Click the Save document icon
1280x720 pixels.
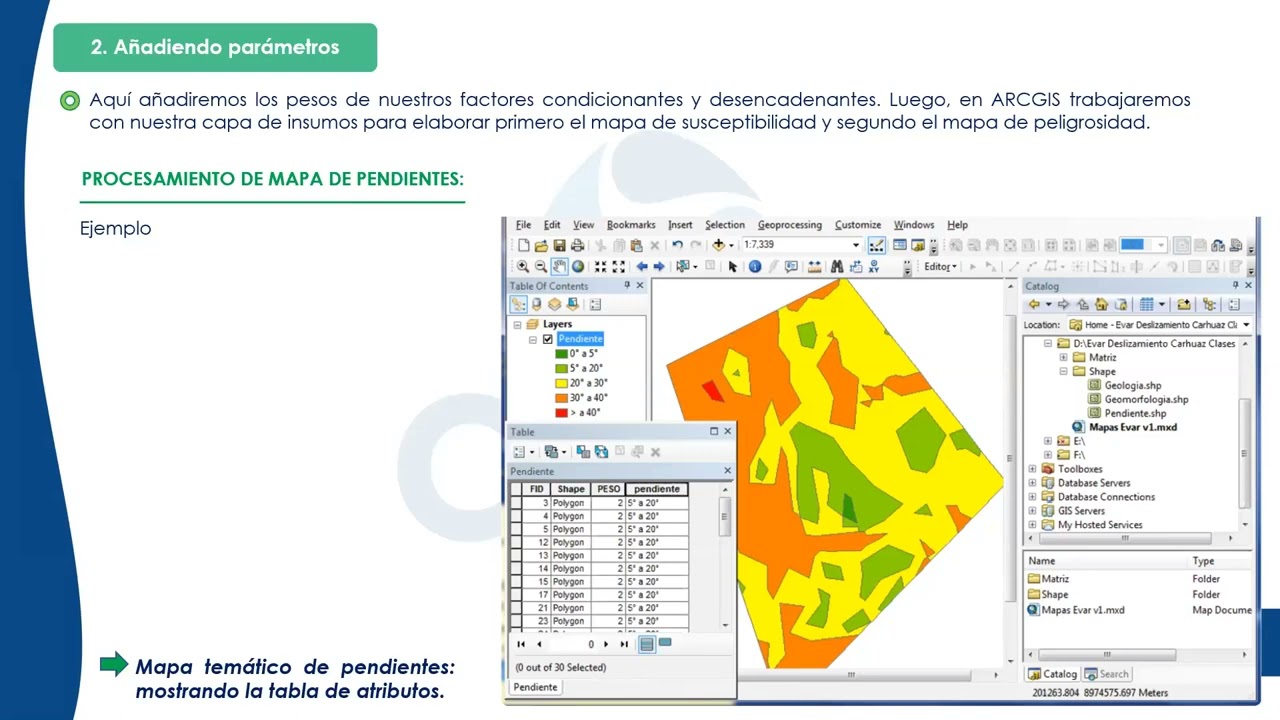tap(560, 245)
